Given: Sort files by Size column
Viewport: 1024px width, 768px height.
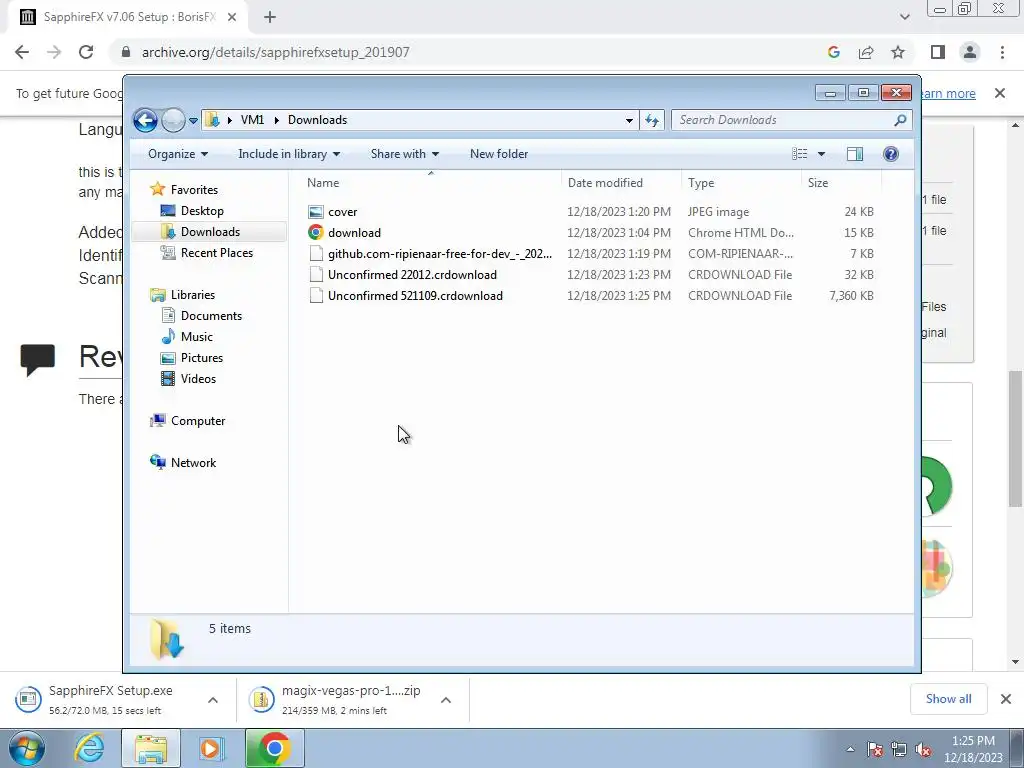Looking at the screenshot, I should [x=841, y=183].
